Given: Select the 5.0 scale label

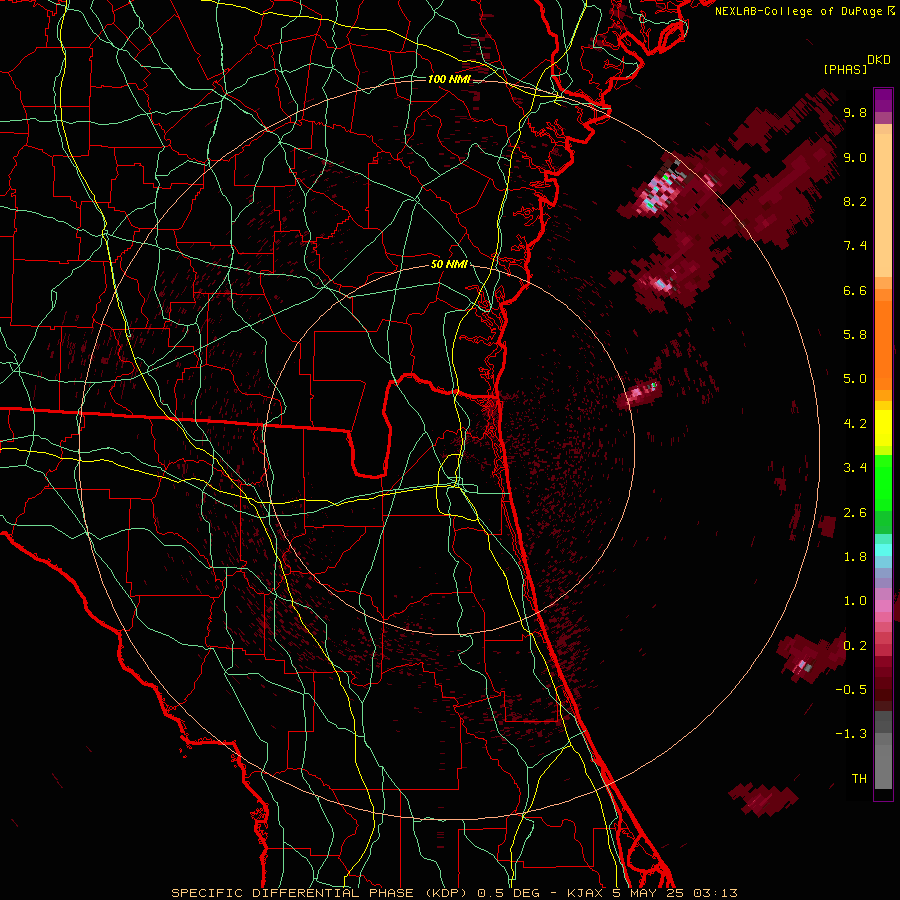Looking at the screenshot, I should click(855, 379).
